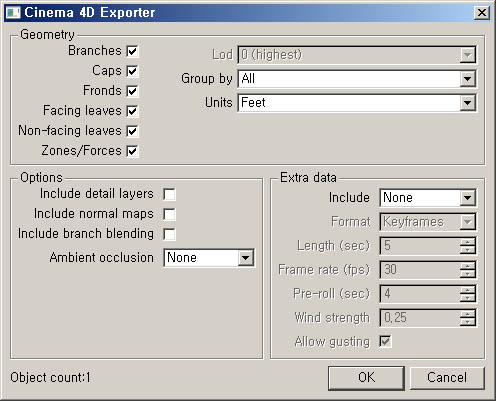This screenshot has width=496, height=401.
Task: Open the Extra data Include dropdown
Action: (x=428, y=198)
